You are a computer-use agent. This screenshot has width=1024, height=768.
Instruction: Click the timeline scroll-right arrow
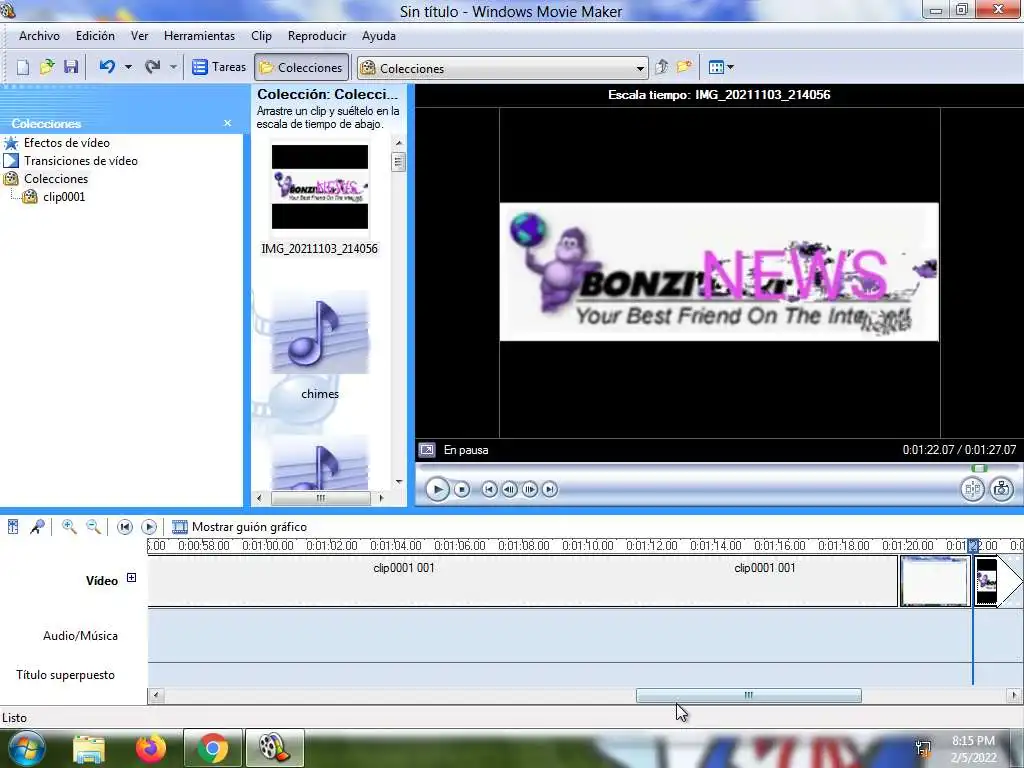click(1014, 696)
